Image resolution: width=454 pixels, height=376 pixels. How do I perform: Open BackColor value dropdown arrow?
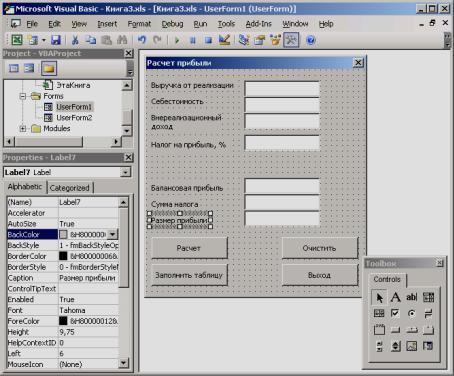[x=113, y=234]
